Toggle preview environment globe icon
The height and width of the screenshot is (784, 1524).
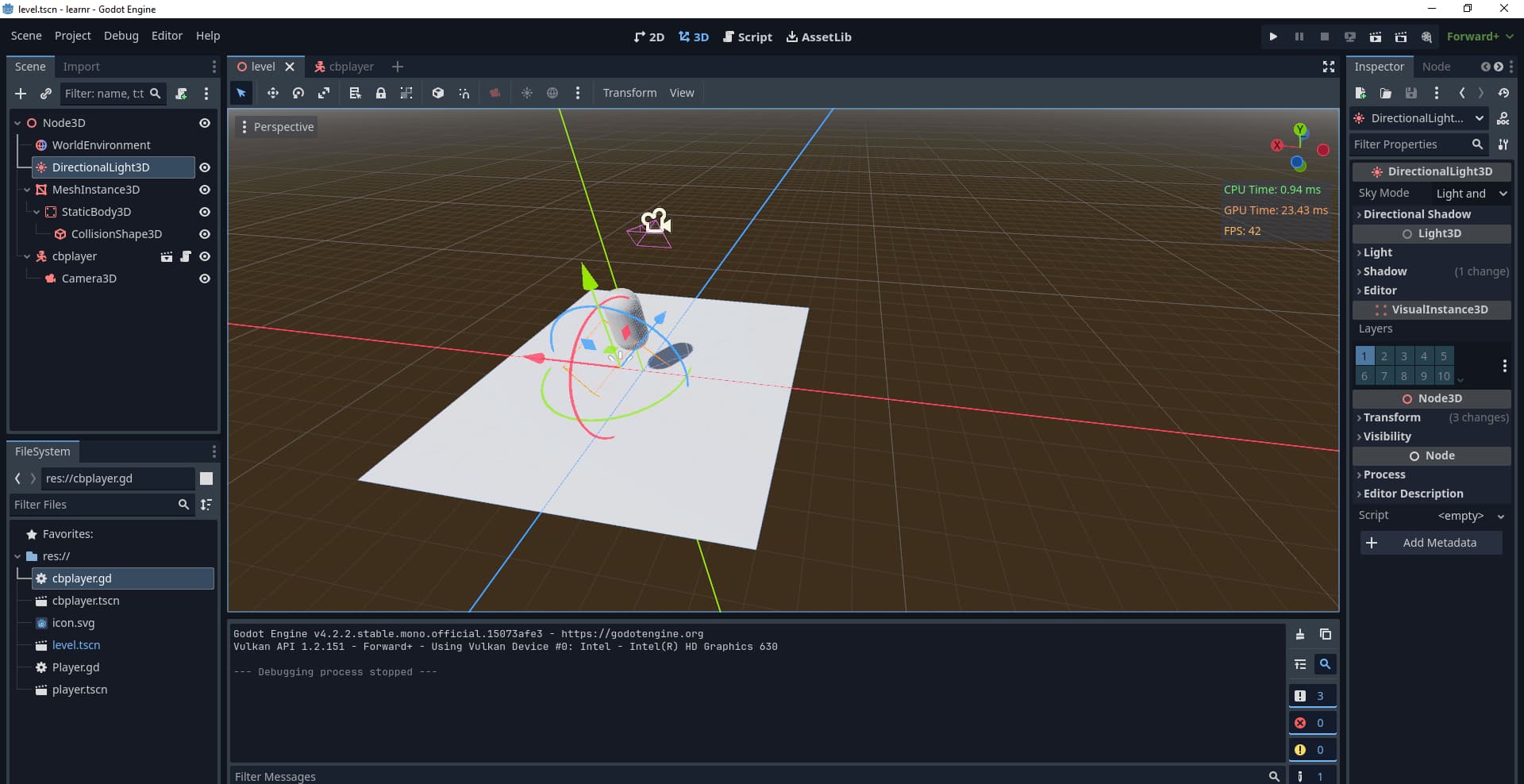click(x=552, y=93)
